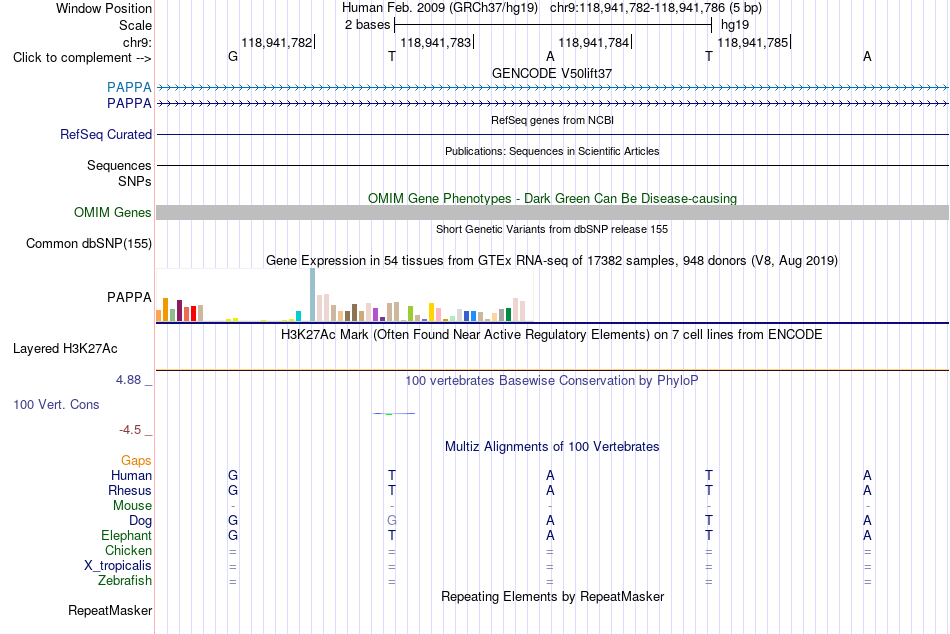Screen dimensions: 950x634
Task: Click the SNPs track label
Action: [135, 181]
